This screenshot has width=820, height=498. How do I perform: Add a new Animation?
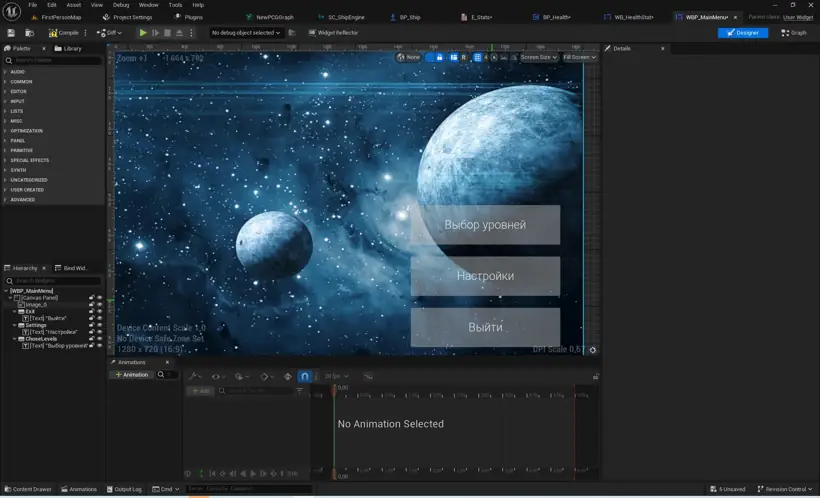[131, 375]
